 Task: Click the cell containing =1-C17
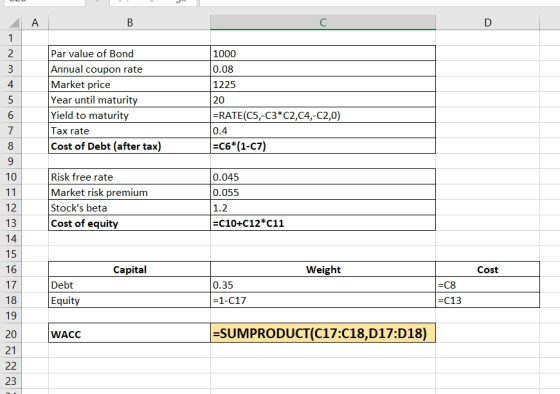point(323,300)
